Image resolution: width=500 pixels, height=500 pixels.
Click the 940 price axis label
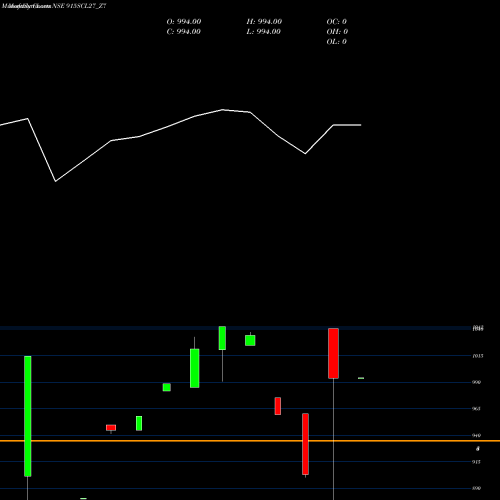476,435
